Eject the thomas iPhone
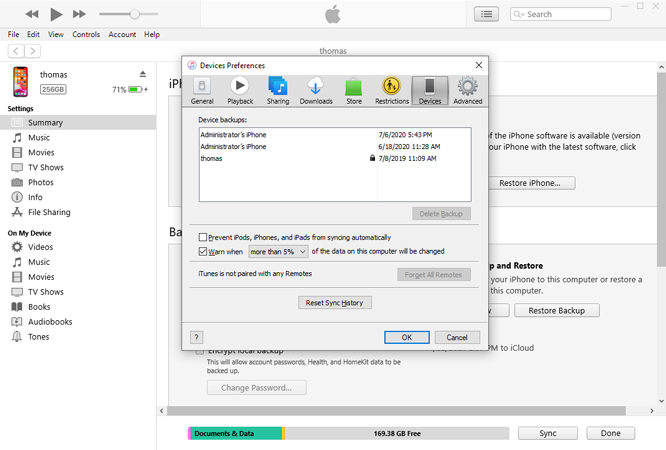The width and height of the screenshot is (666, 450). 143,74
